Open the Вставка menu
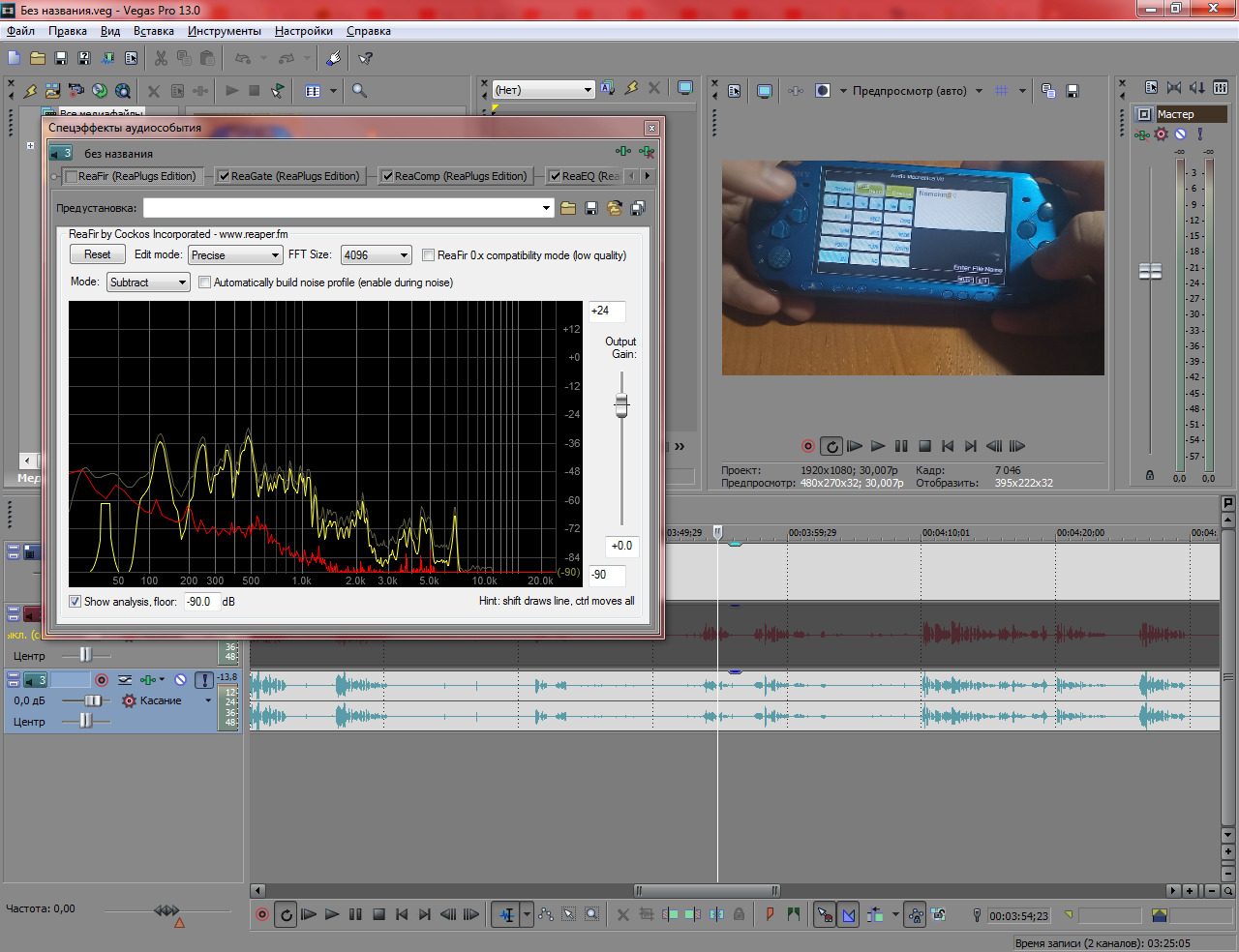Screen dimensions: 1239x952 [153, 31]
